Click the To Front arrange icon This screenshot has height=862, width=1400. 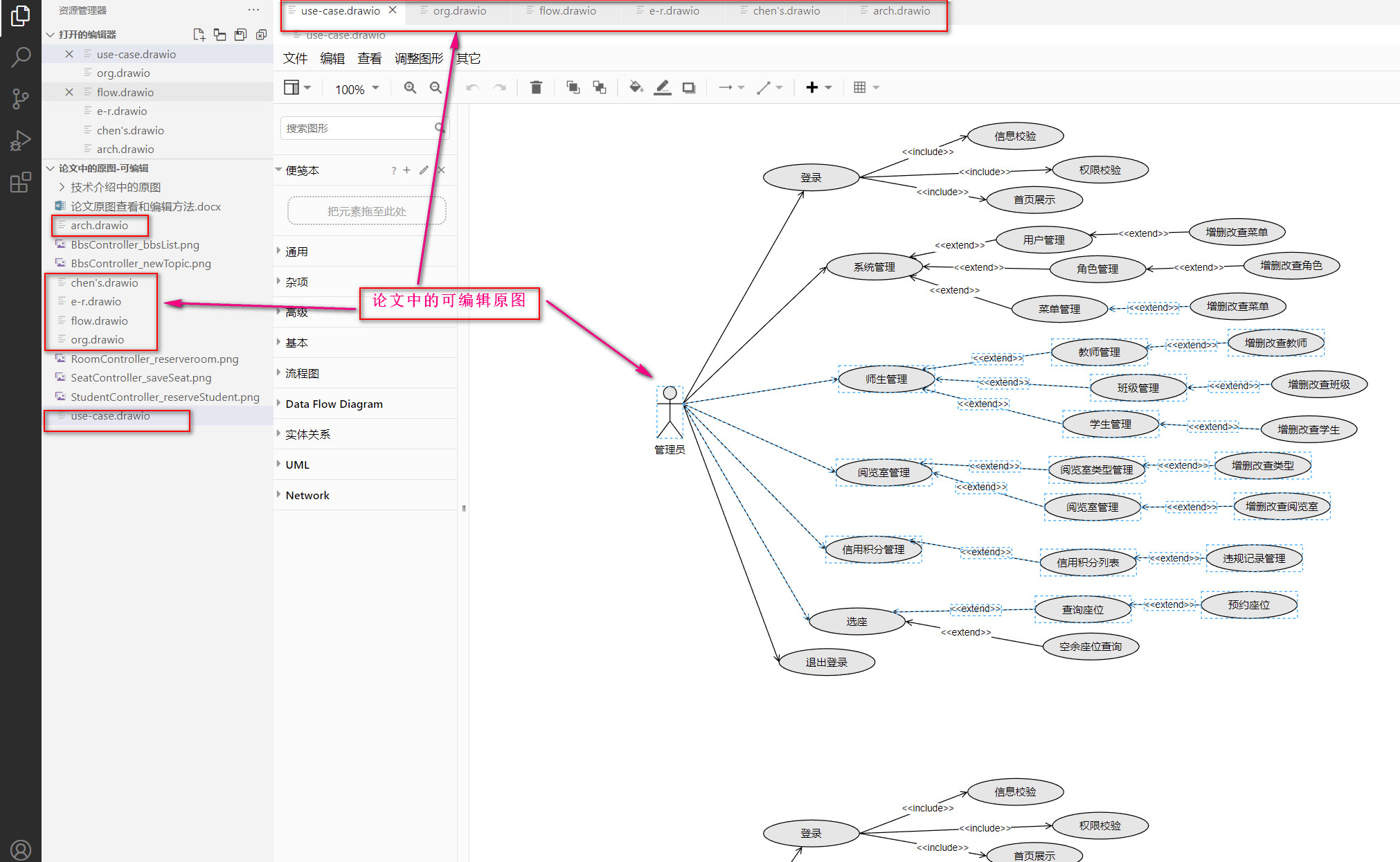click(x=573, y=88)
